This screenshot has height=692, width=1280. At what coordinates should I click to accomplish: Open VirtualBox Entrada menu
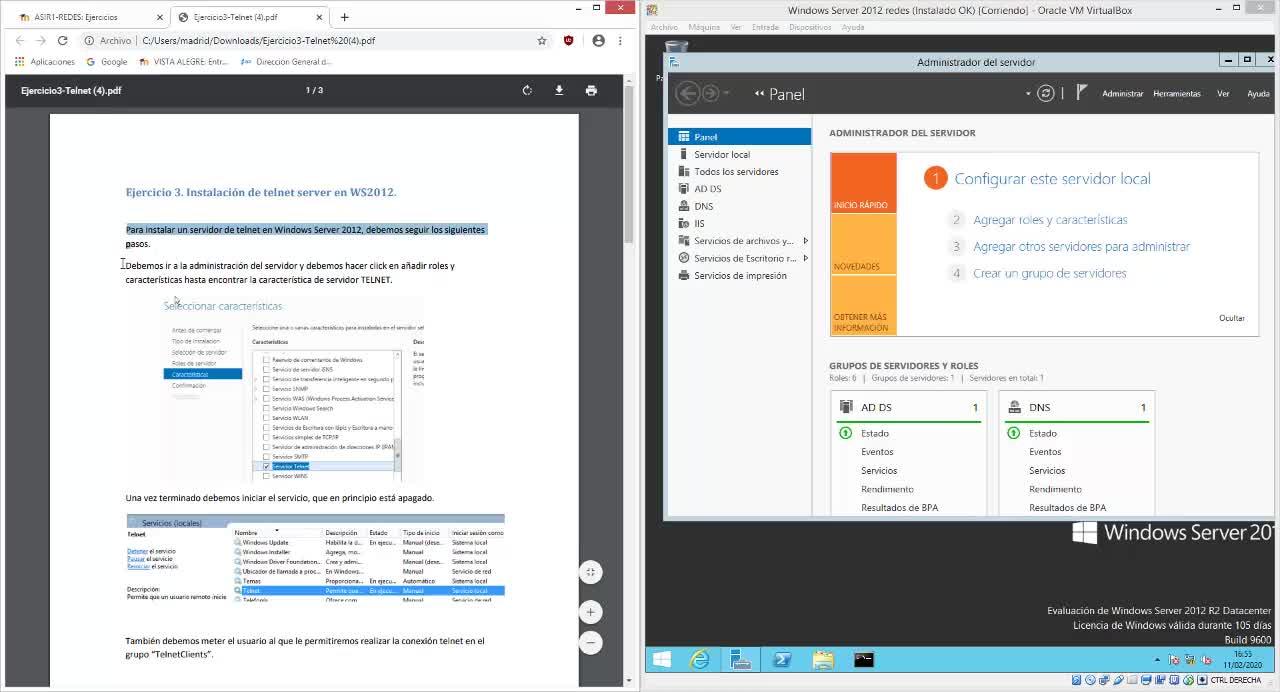tap(765, 27)
